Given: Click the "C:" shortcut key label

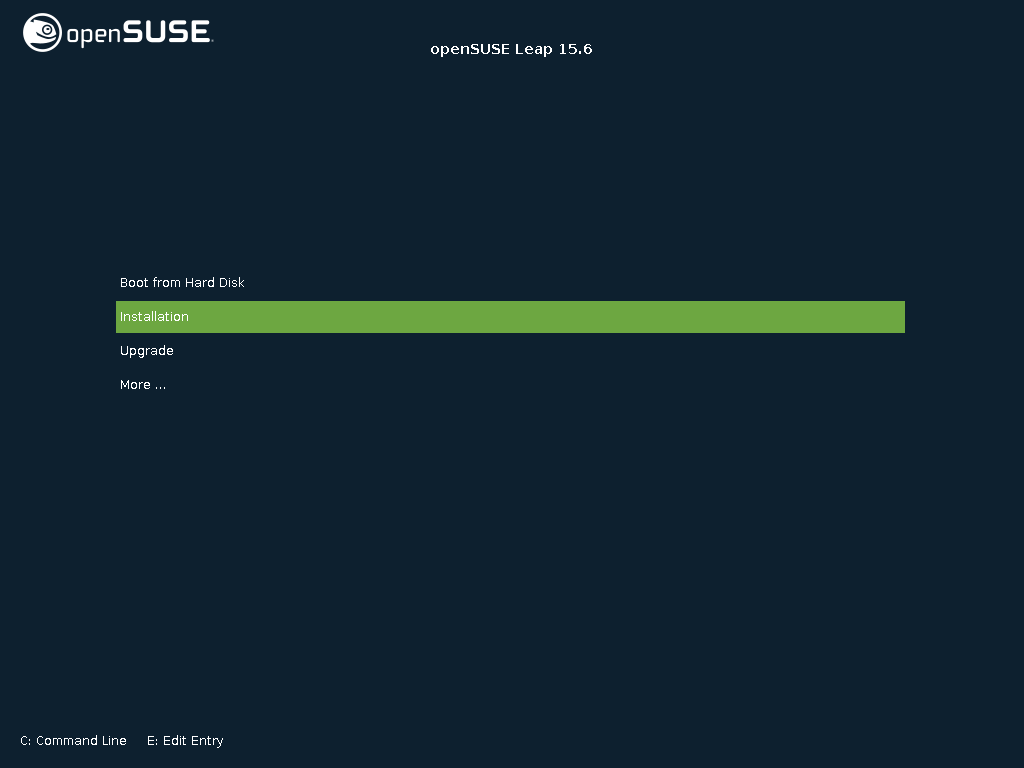Looking at the screenshot, I should [x=26, y=741].
